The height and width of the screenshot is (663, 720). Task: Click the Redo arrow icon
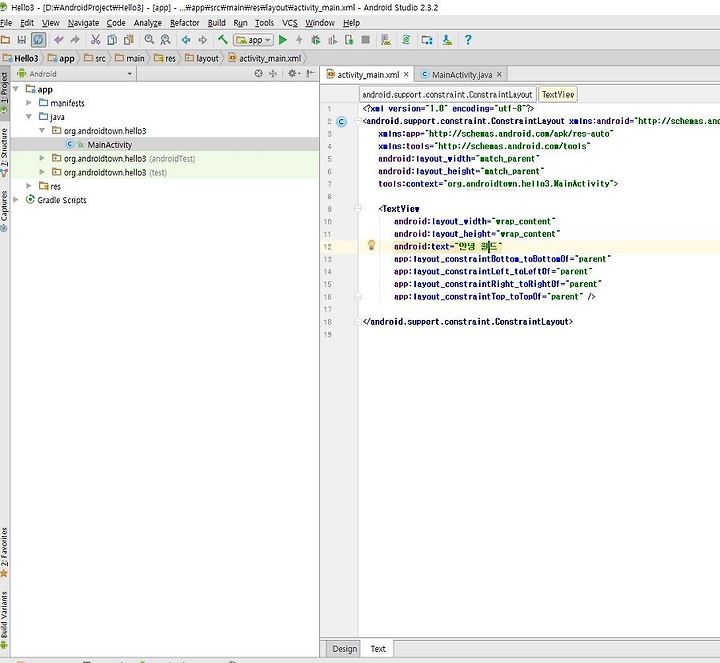[x=75, y=40]
